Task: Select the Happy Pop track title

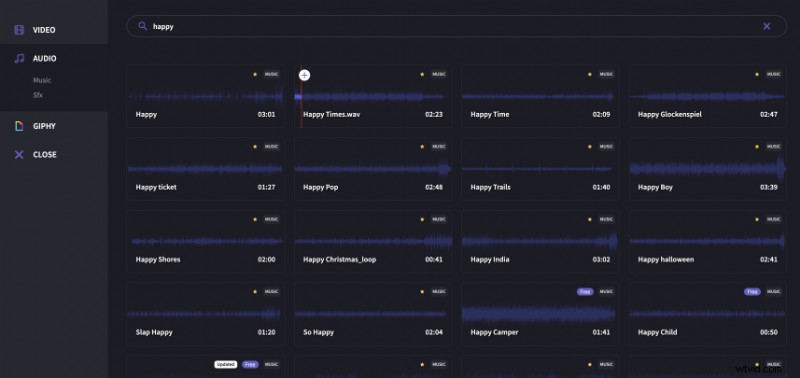Action: [x=320, y=187]
